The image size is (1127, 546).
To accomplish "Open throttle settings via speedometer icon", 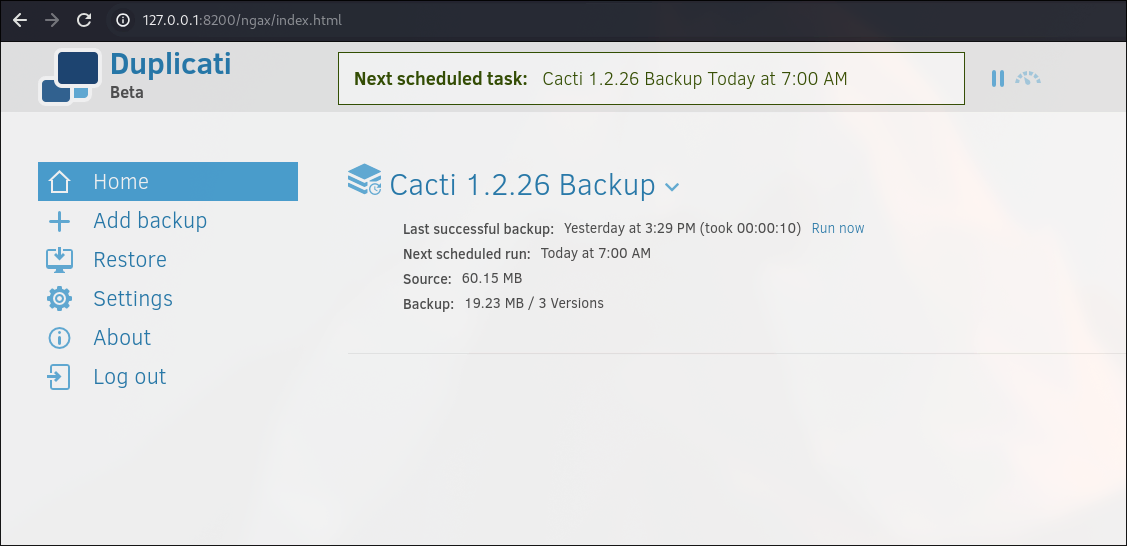I will pos(1028,78).
